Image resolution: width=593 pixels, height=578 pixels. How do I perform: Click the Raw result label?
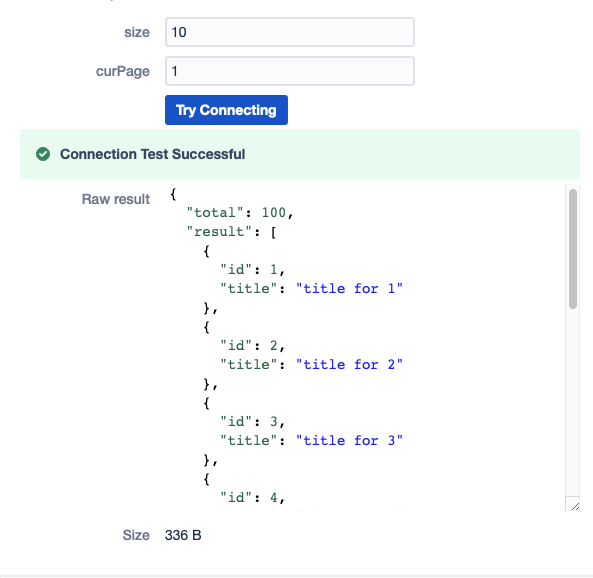pos(116,199)
